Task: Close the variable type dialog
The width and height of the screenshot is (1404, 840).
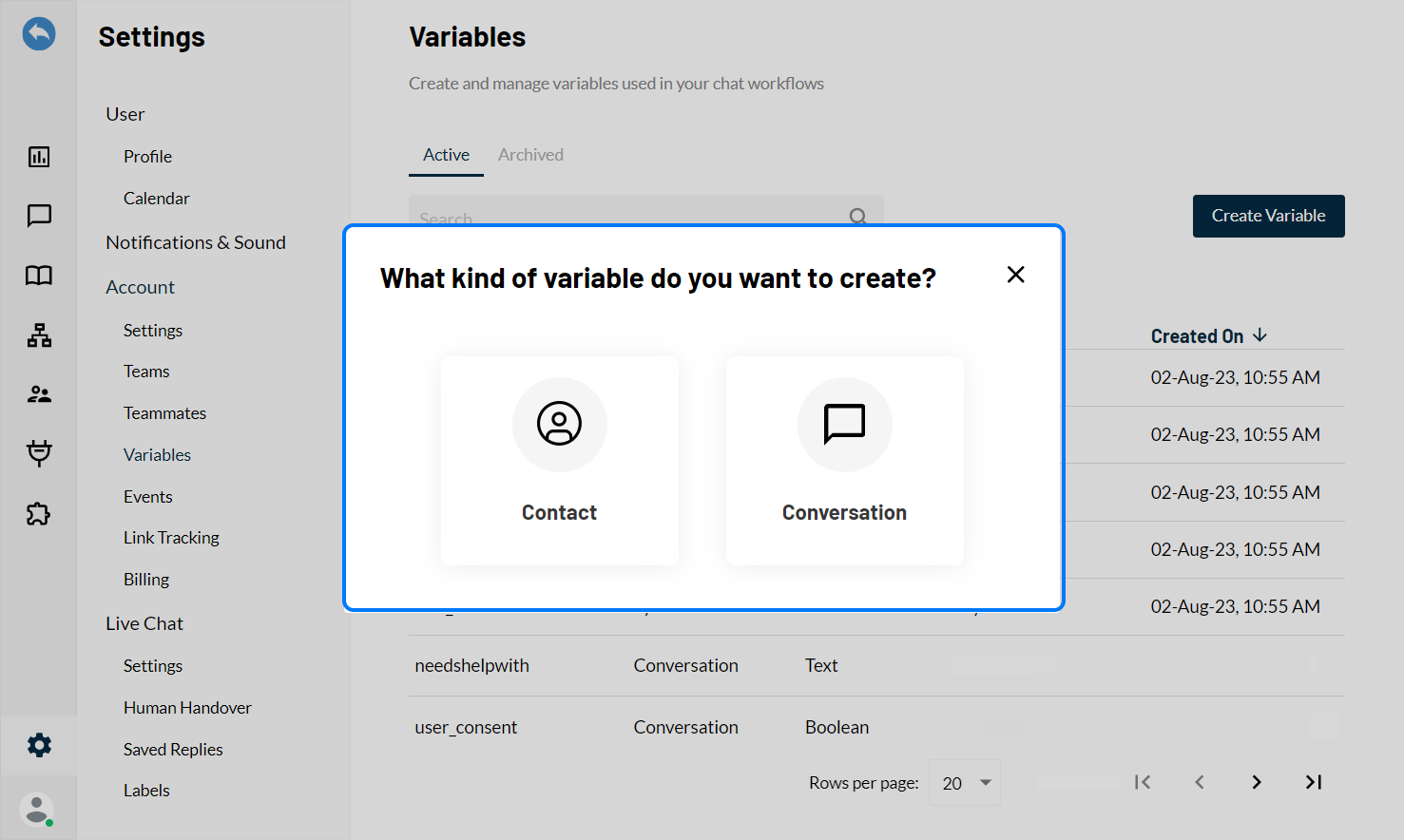Action: click(1016, 275)
